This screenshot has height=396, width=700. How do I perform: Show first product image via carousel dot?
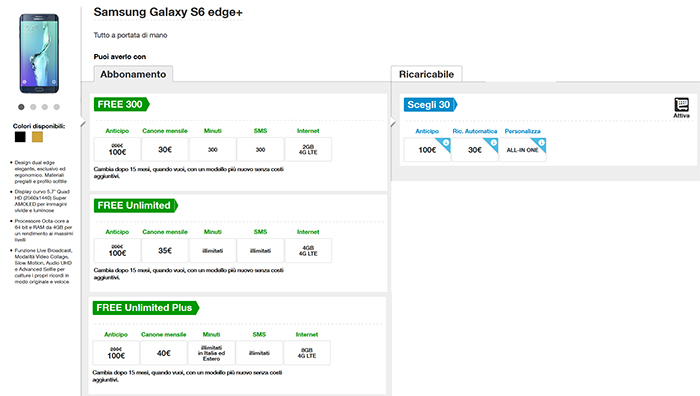pyautogui.click(x=21, y=107)
